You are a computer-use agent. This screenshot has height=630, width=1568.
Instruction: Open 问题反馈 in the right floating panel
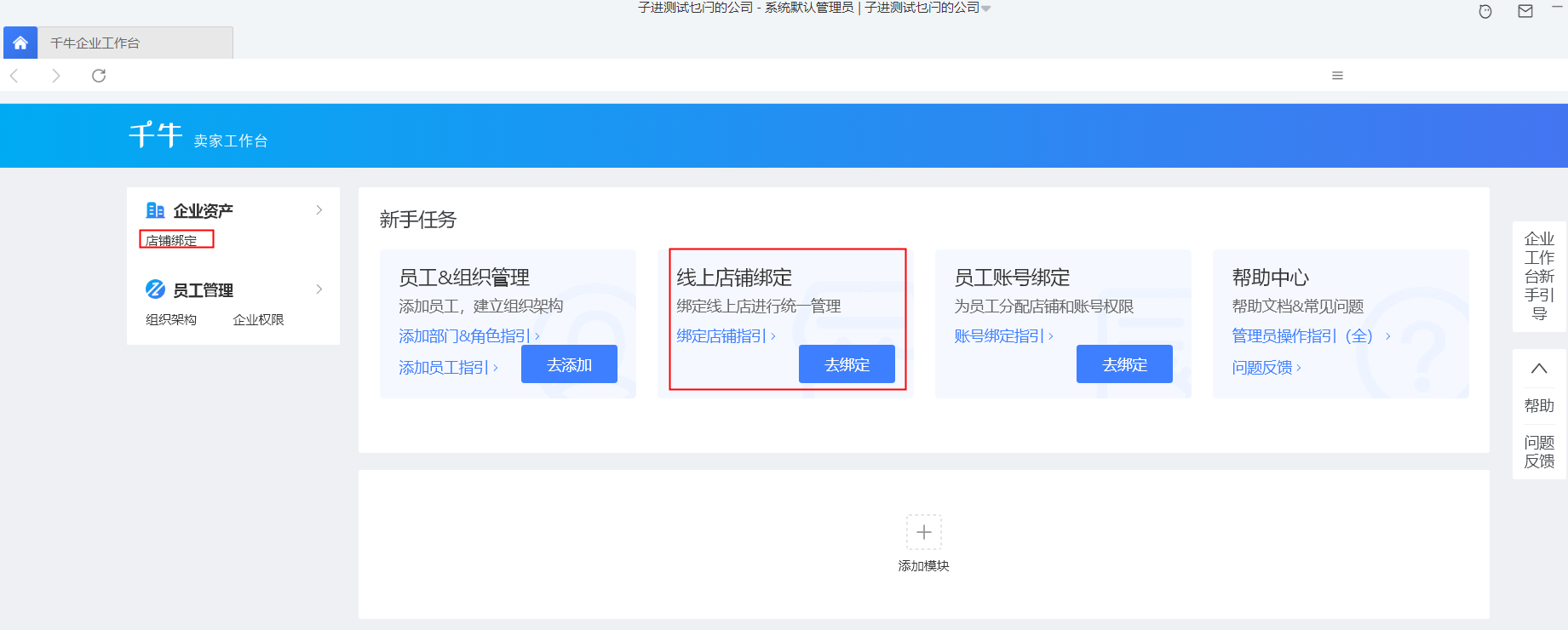(1539, 452)
